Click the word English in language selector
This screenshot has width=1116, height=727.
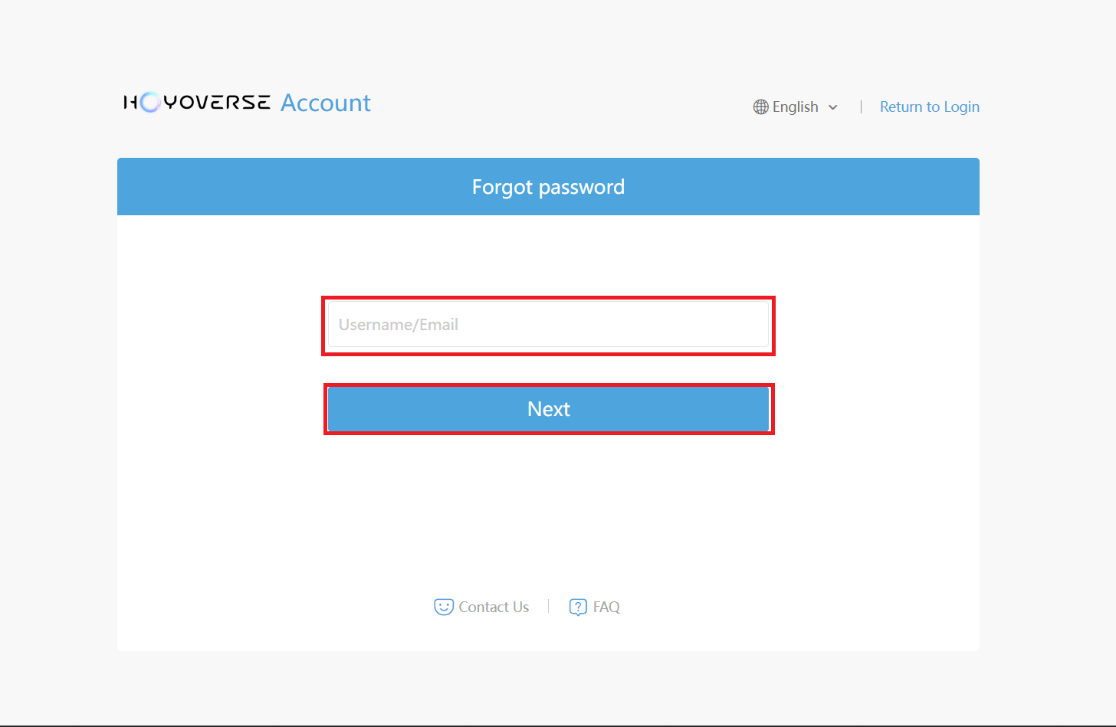click(x=795, y=107)
